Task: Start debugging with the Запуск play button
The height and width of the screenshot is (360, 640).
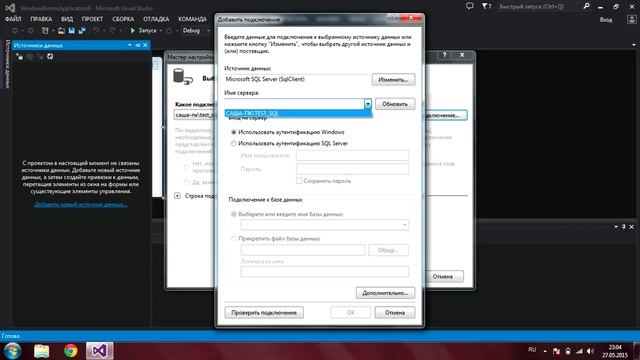Action: pyautogui.click(x=143, y=31)
